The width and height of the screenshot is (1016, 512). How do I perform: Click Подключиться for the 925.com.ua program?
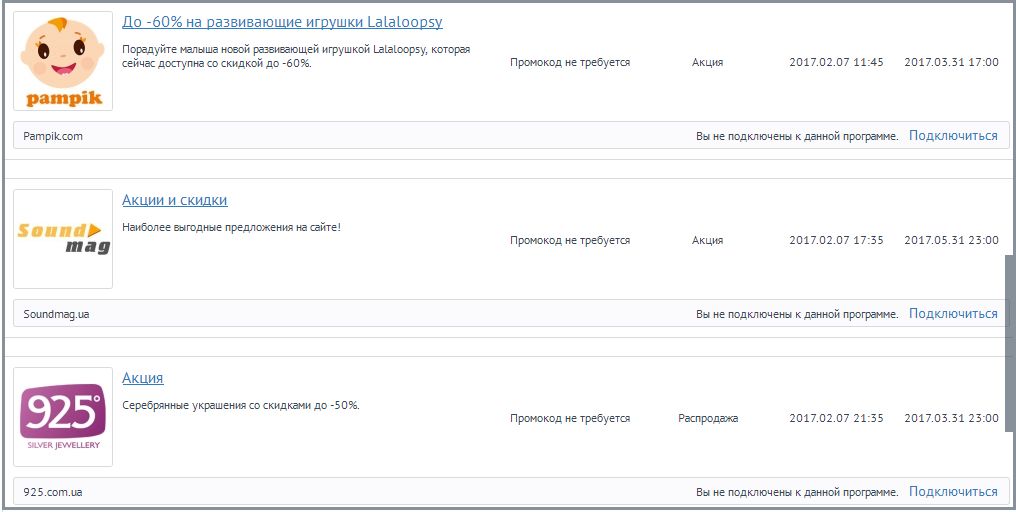tap(953, 492)
